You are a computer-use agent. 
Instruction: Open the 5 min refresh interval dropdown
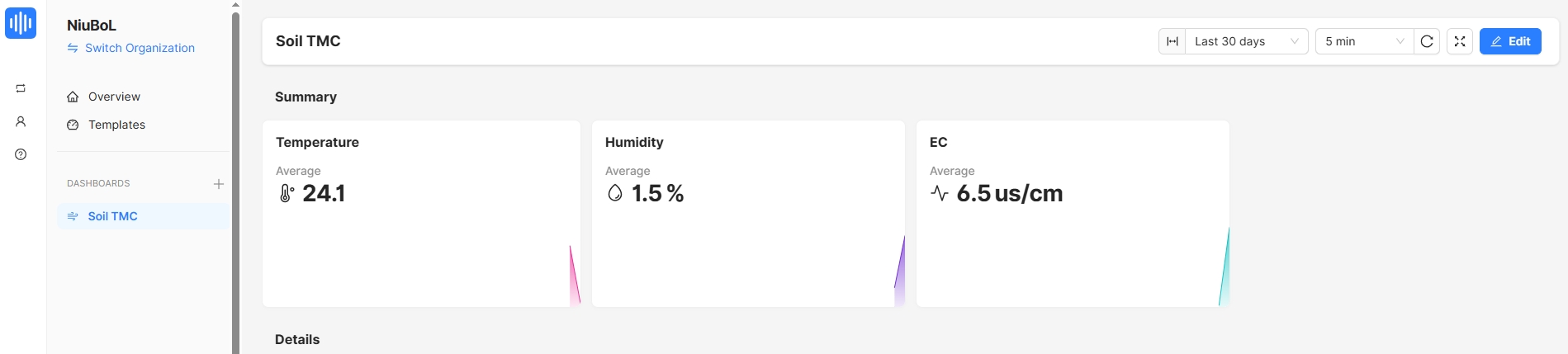1364,41
